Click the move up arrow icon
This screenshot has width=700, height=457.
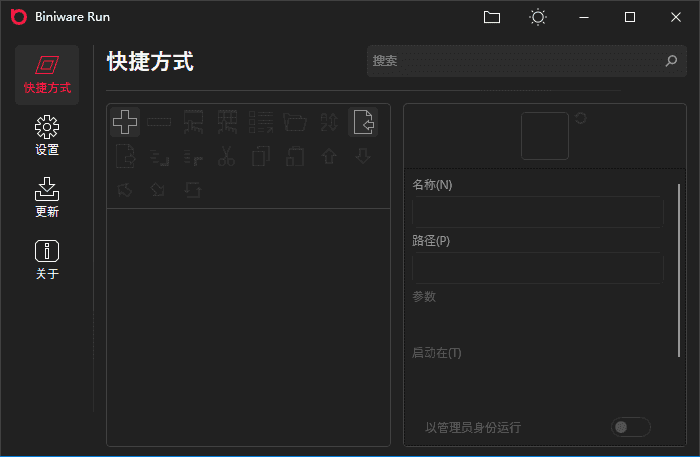click(329, 156)
